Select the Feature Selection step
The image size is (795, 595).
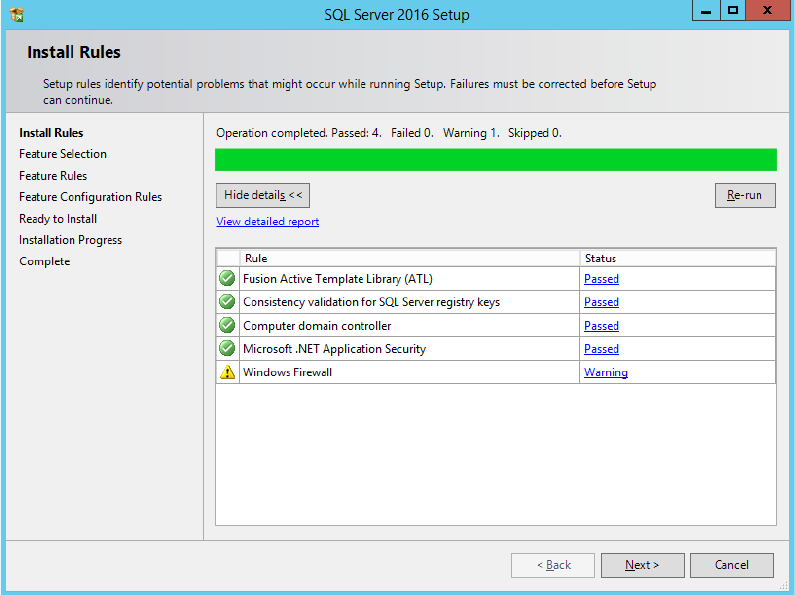pos(63,154)
